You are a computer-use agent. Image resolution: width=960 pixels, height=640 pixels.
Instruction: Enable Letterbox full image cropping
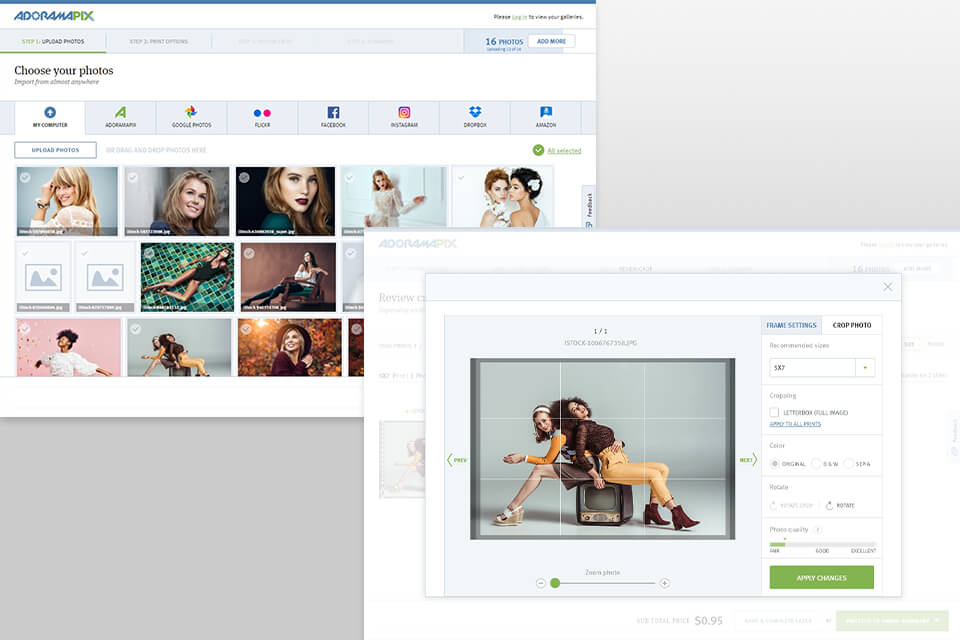[775, 413]
